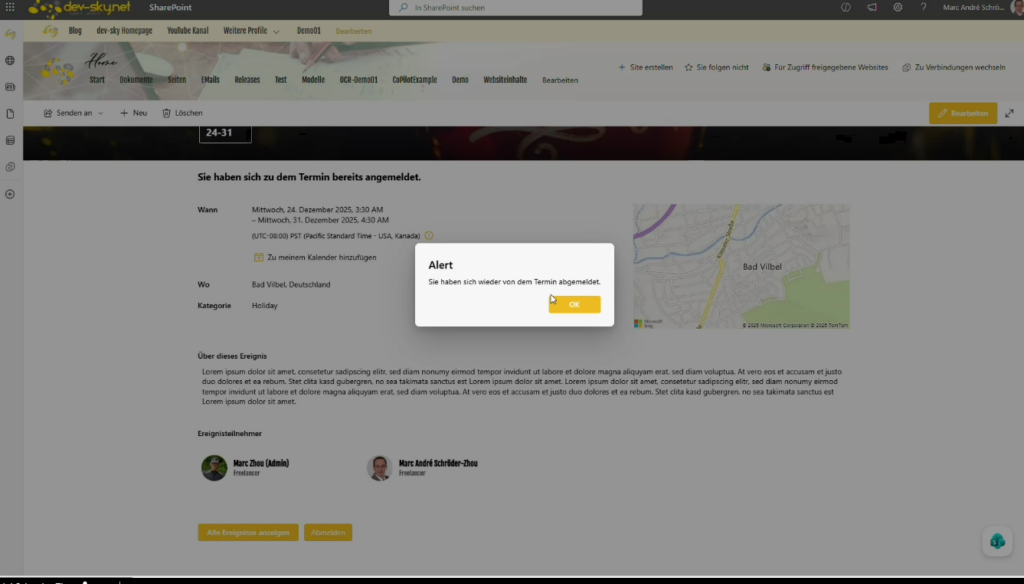
Task: Open CoPilotExample navigation tab
Action: tap(415, 80)
